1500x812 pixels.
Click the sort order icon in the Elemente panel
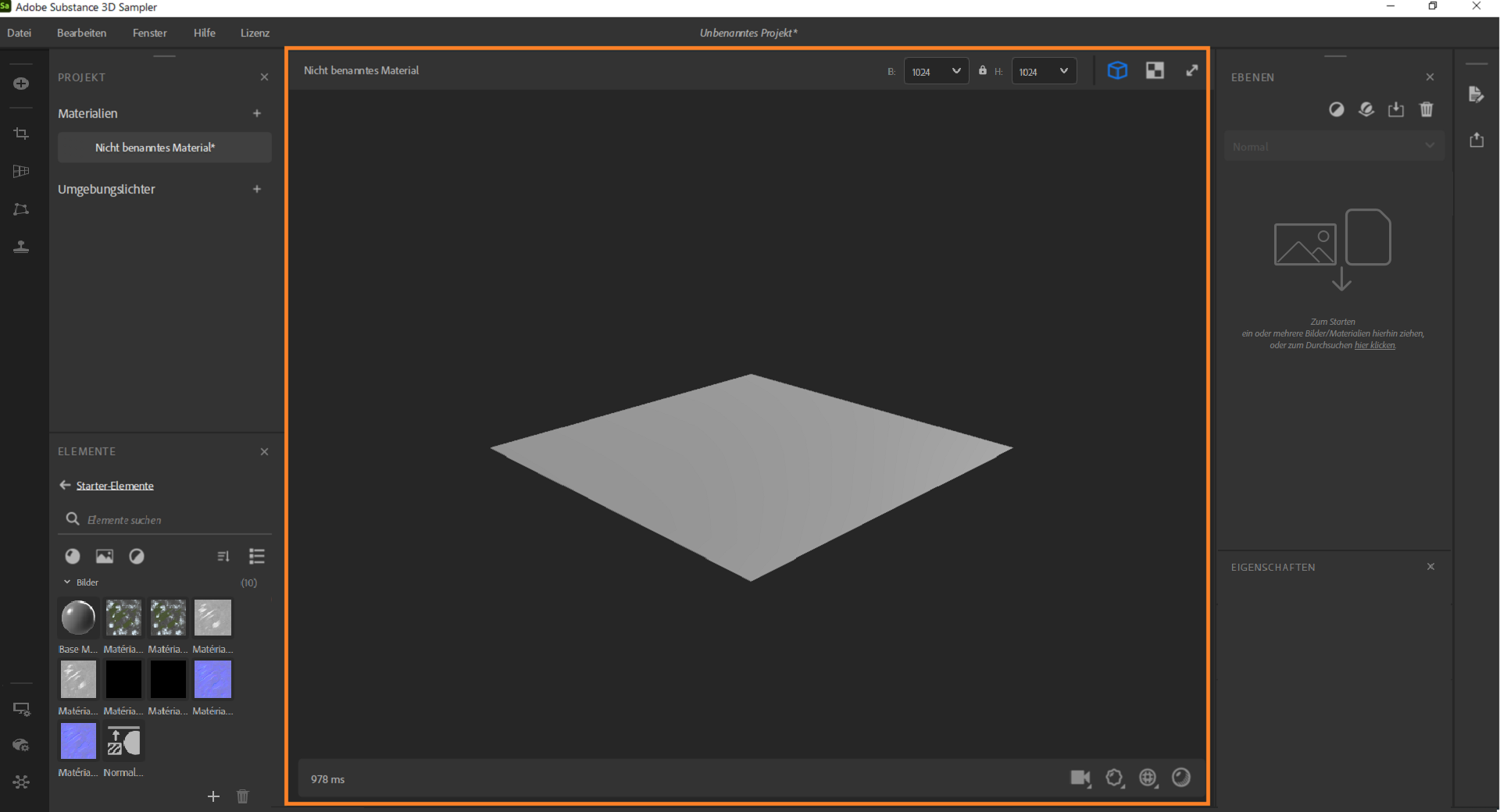point(223,556)
